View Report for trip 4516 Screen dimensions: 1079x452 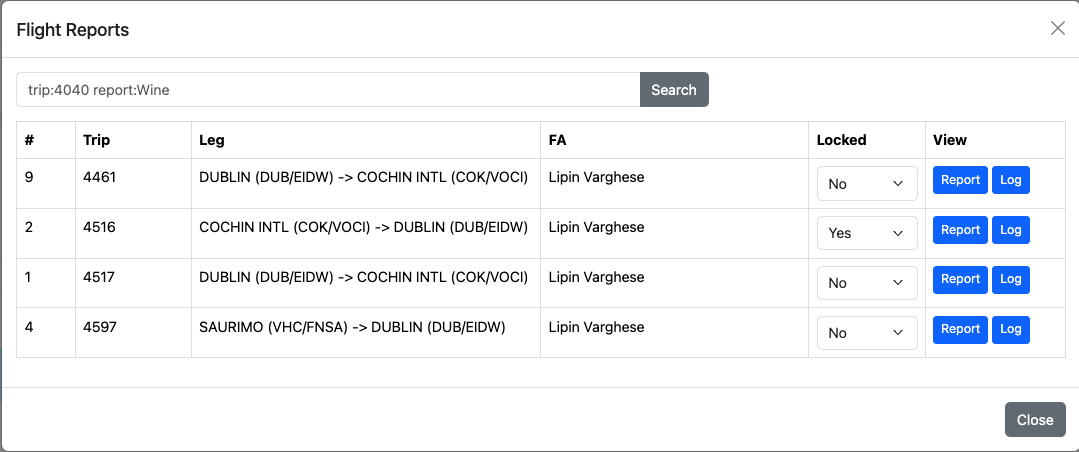click(960, 230)
